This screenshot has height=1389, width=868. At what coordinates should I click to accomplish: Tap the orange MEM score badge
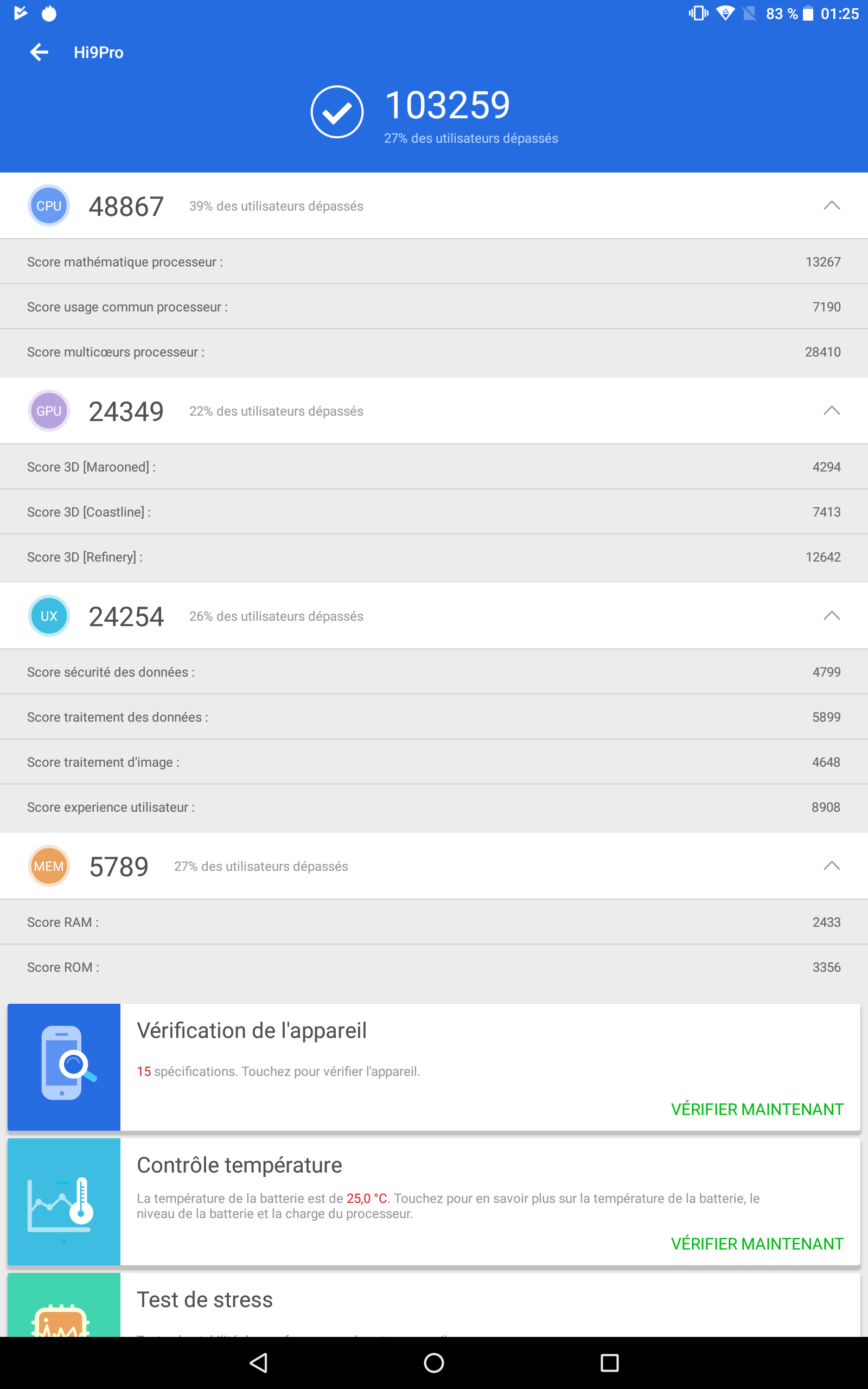(49, 866)
